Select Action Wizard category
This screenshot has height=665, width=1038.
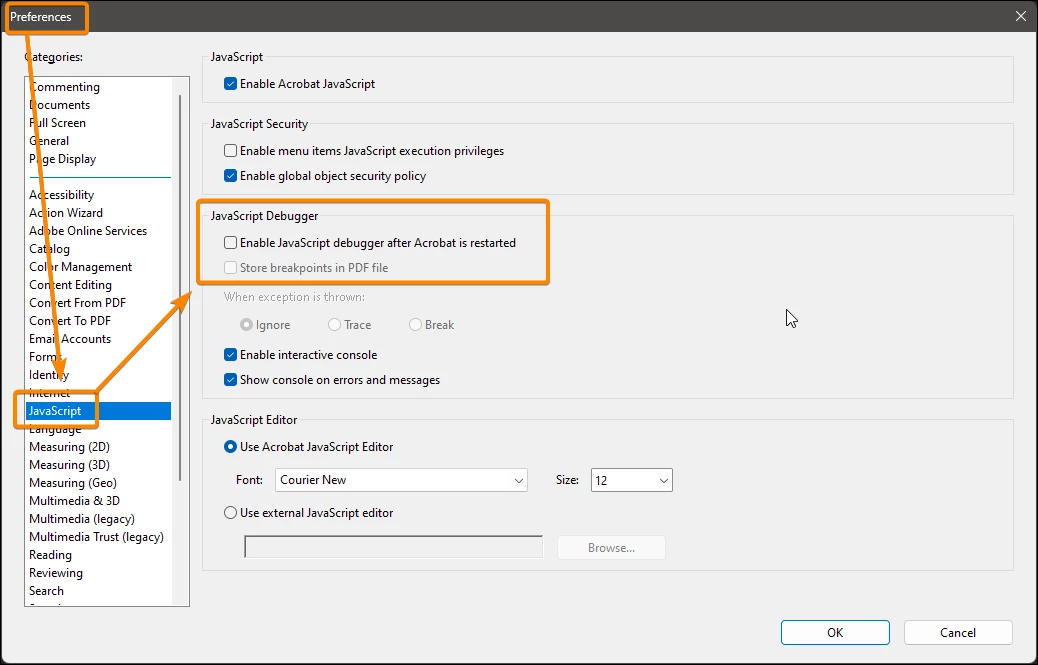pyautogui.click(x=66, y=212)
